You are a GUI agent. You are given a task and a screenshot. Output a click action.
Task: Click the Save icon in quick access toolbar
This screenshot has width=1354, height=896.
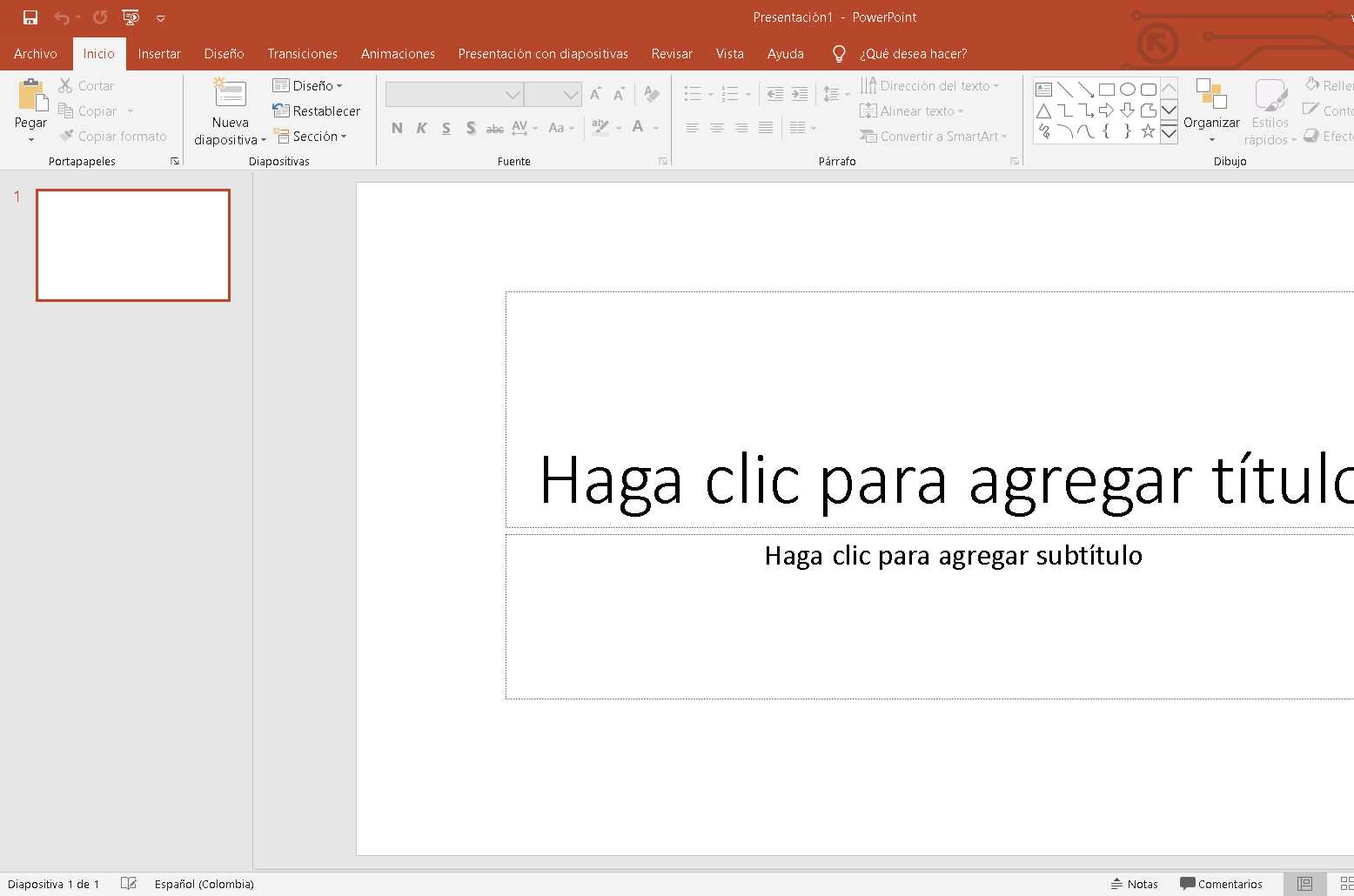click(x=30, y=17)
